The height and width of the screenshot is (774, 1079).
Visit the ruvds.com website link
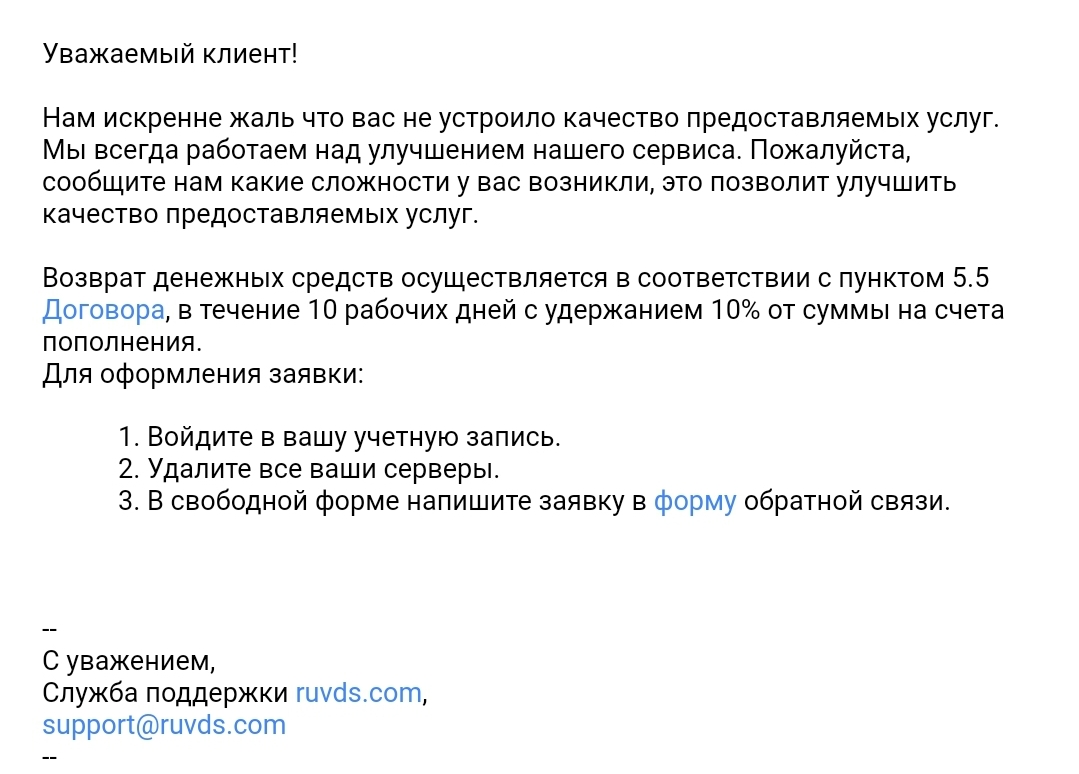(359, 693)
